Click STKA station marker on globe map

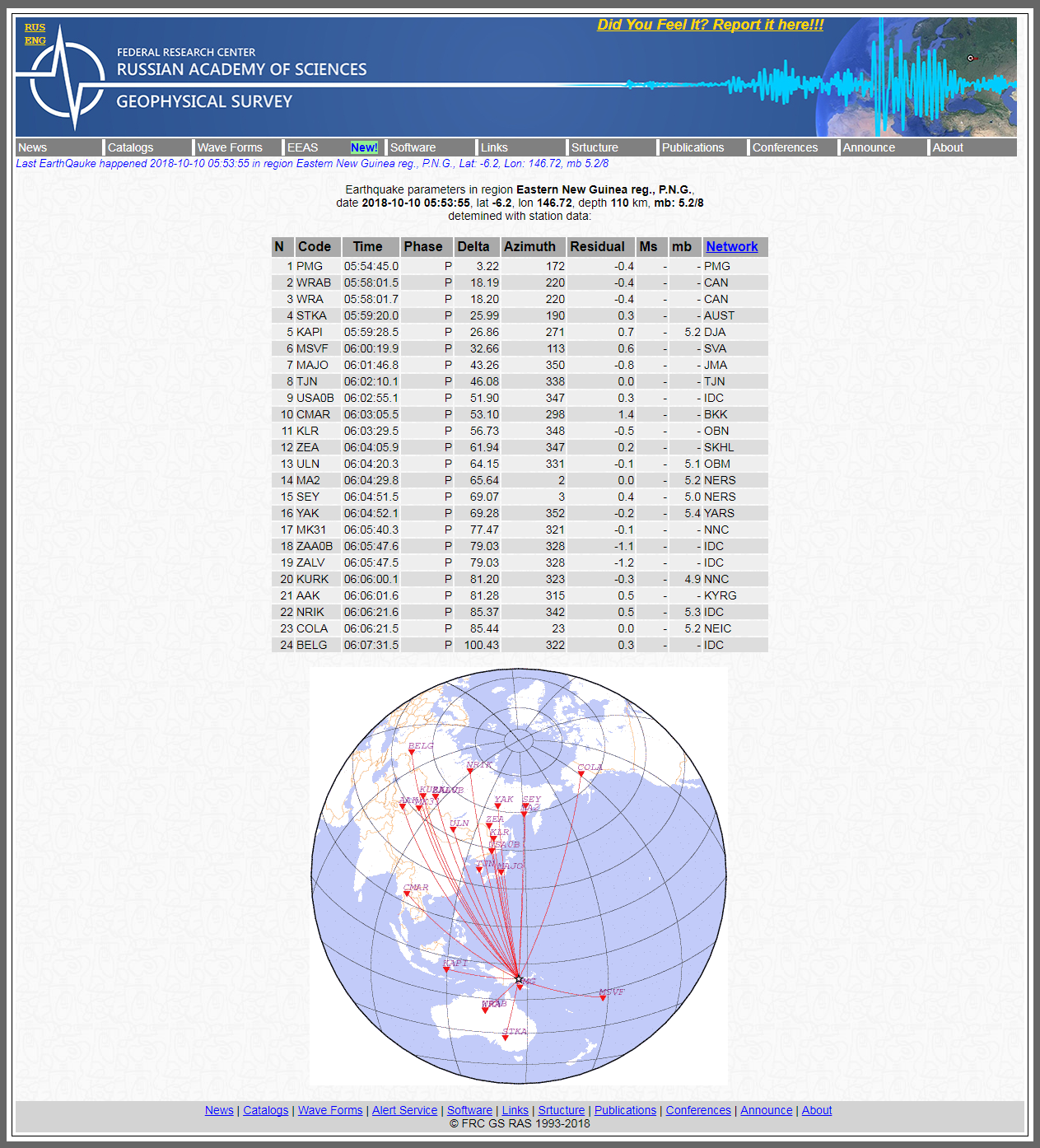[506, 1038]
